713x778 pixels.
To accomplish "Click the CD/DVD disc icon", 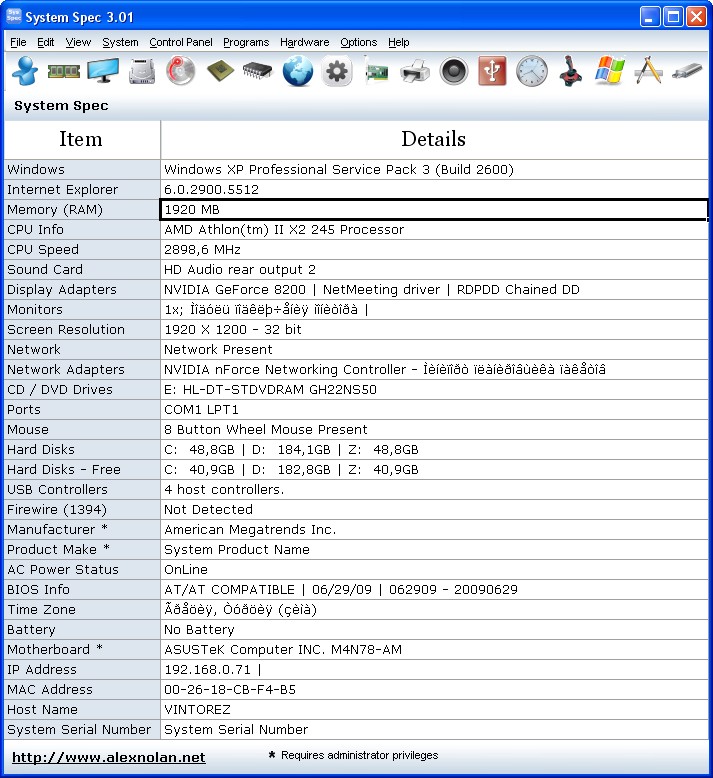I will tap(181, 71).
